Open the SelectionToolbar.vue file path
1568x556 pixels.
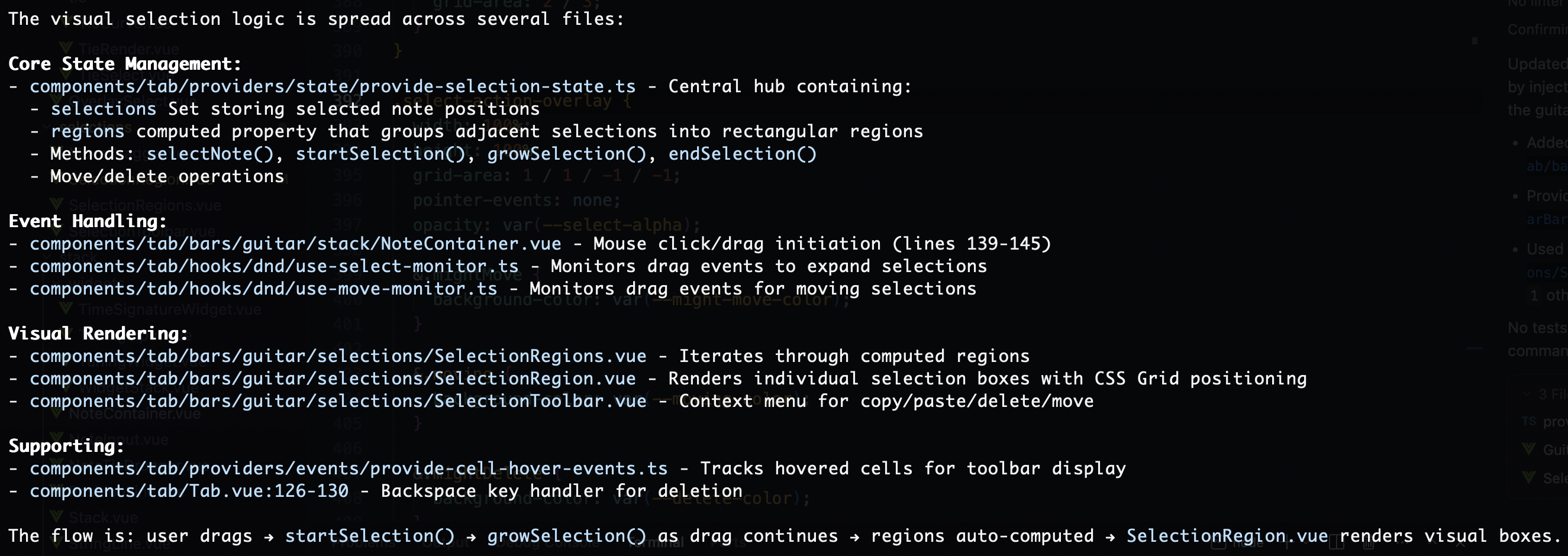[338, 402]
